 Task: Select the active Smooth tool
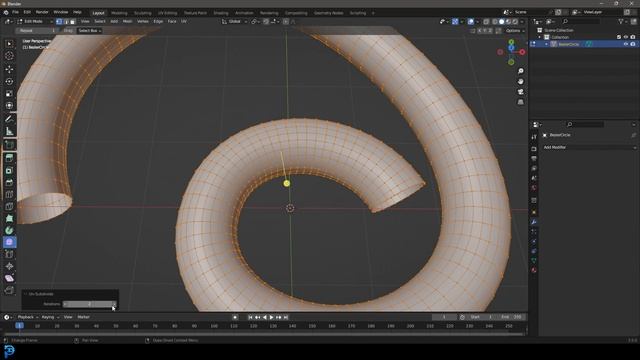coord(9,242)
